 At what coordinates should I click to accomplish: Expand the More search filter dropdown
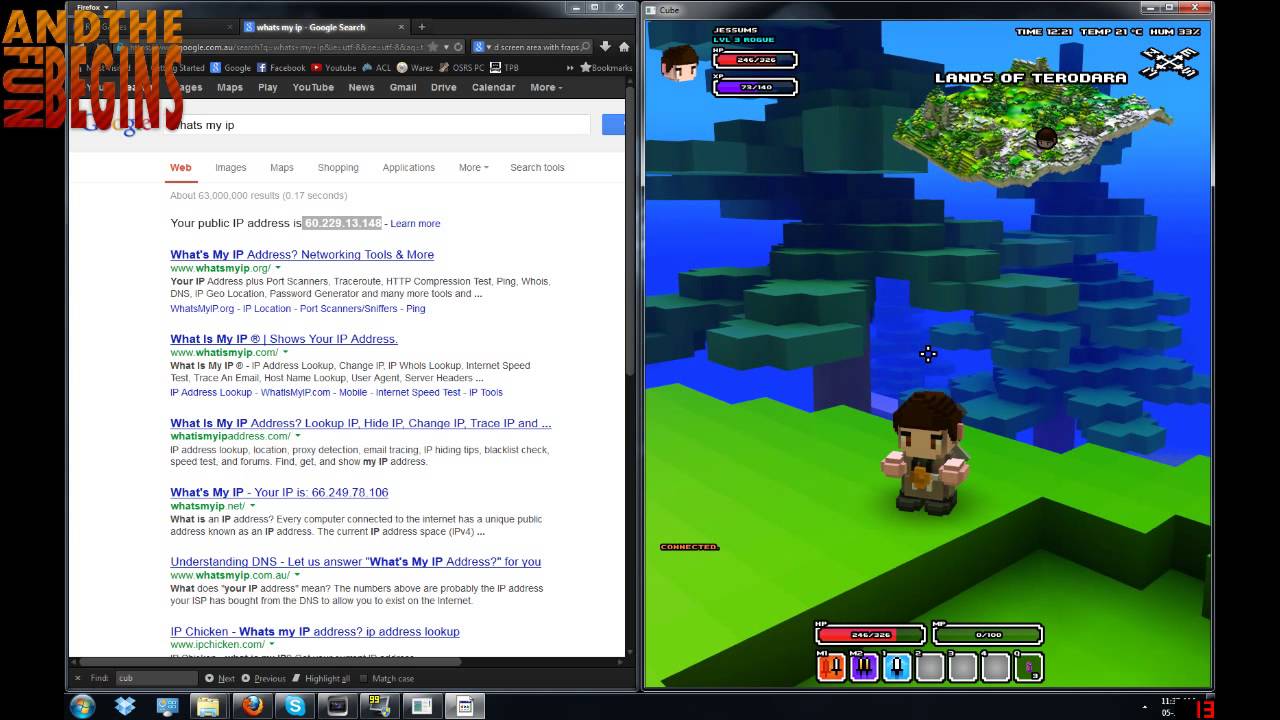474,168
